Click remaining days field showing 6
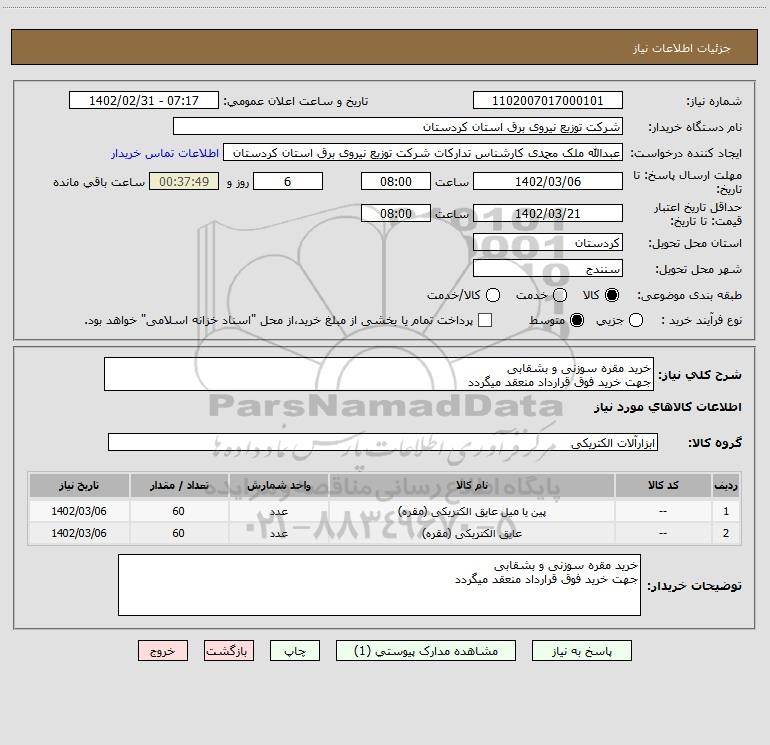This screenshot has height=745, width=770. pos(288,181)
